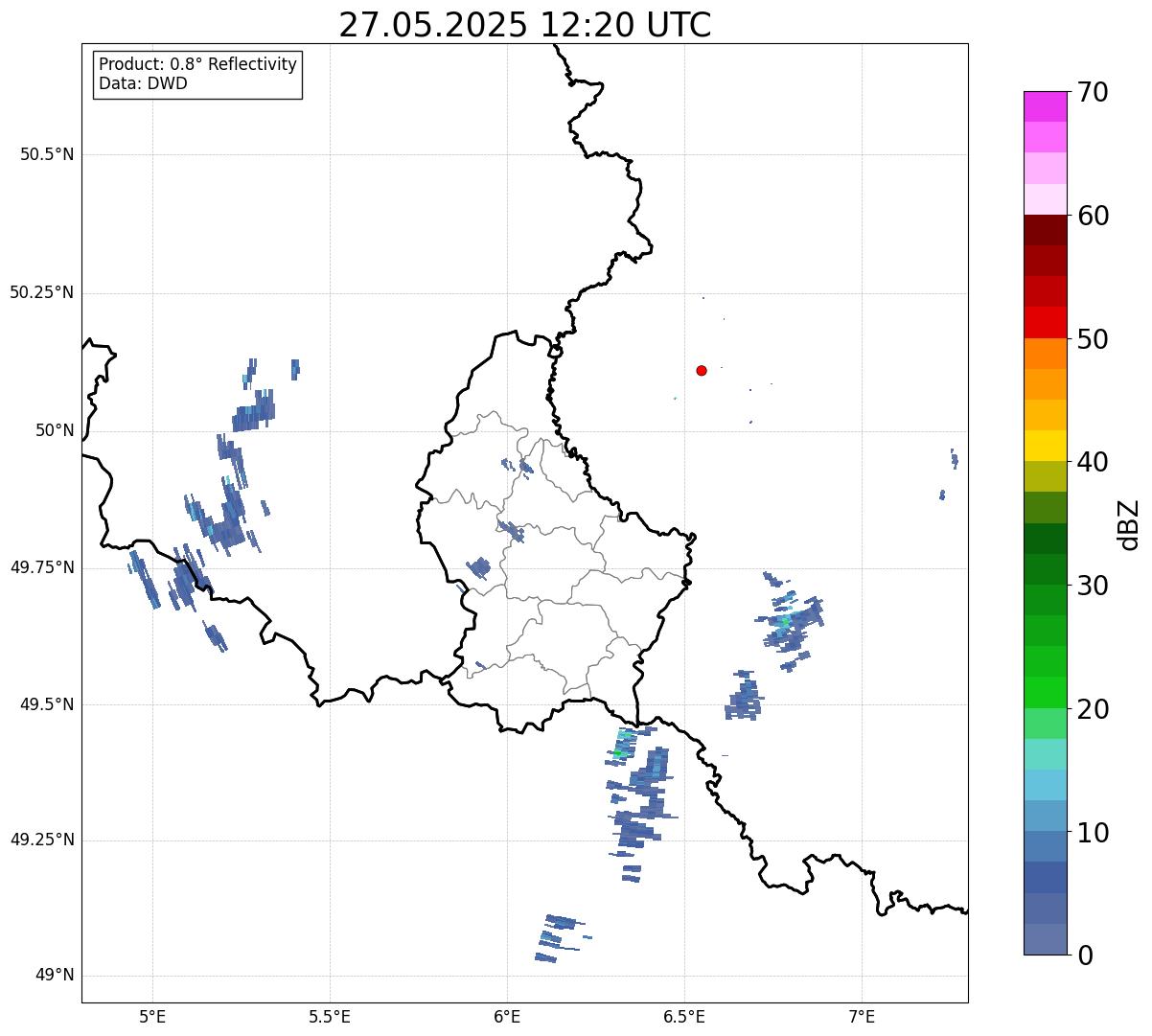1152x1036 pixels.
Task: Click the 7°E longitude label
Action: click(x=863, y=1016)
